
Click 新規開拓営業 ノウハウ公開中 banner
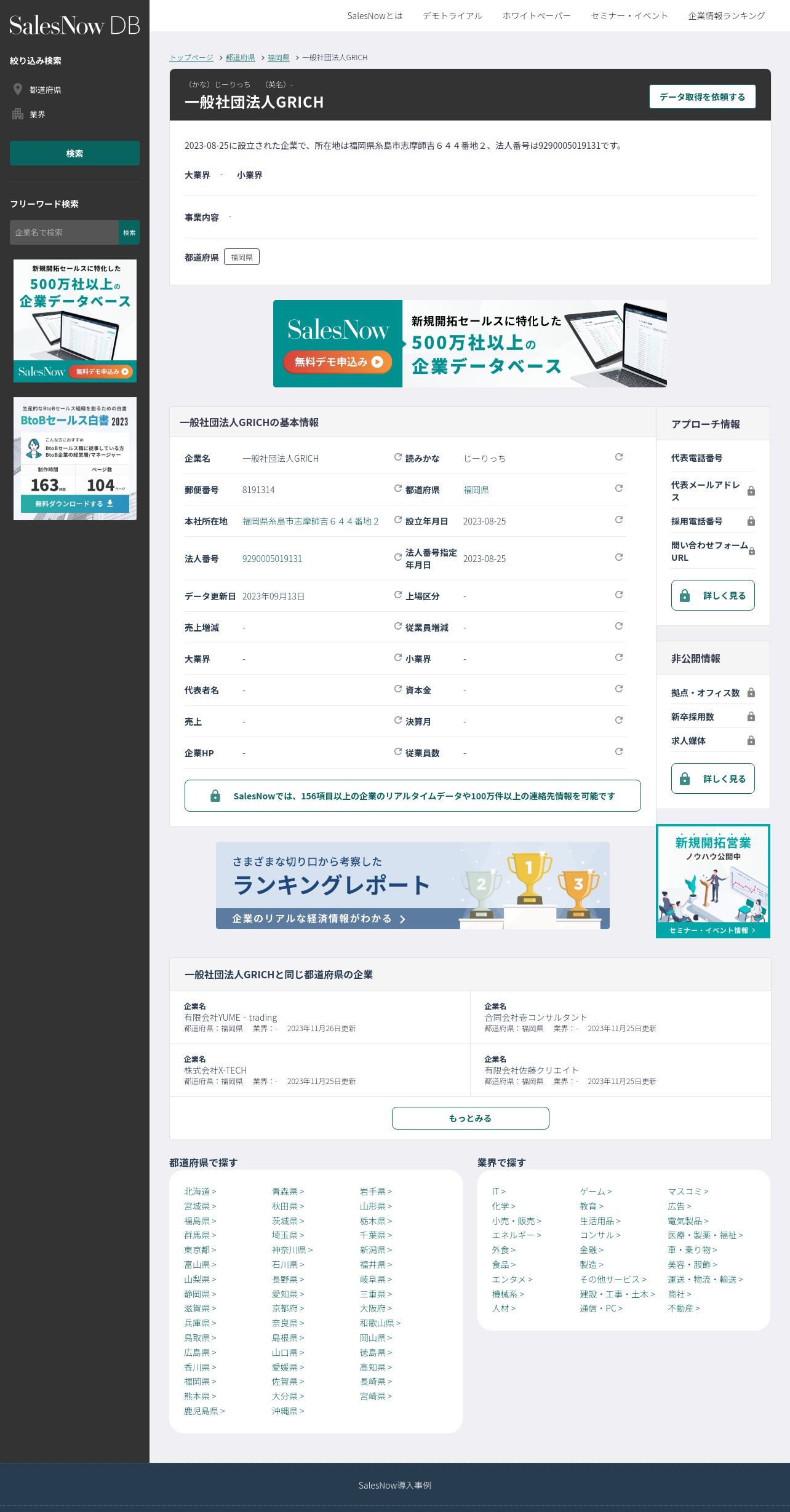(x=713, y=881)
